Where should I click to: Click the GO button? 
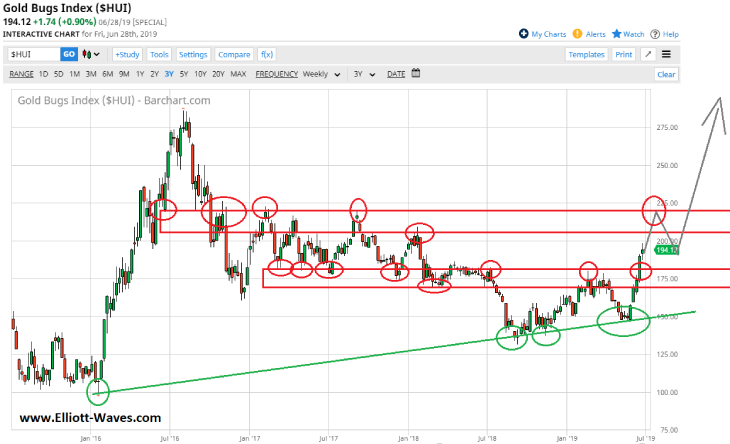(68, 54)
